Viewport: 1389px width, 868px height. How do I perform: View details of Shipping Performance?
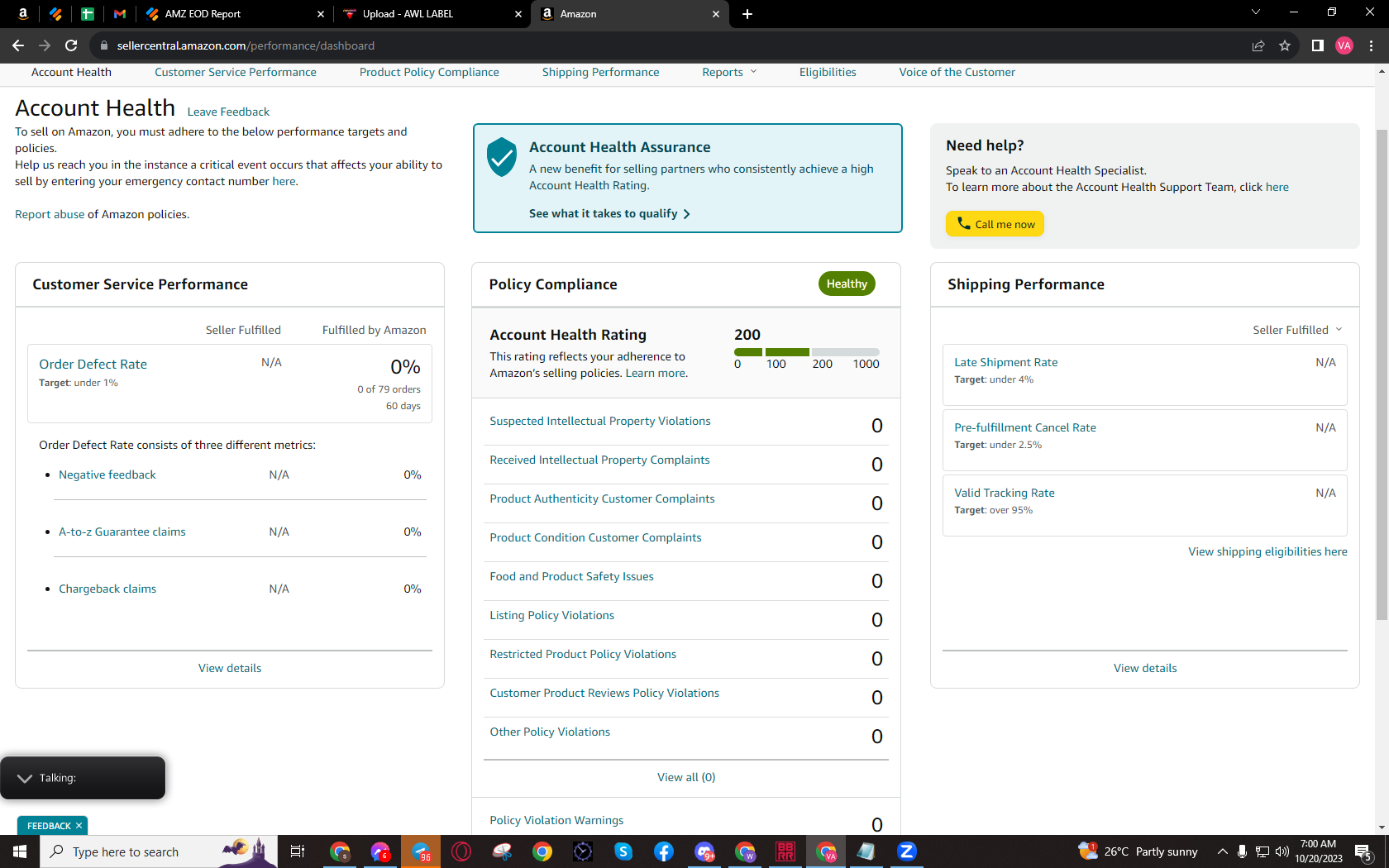point(1145,668)
